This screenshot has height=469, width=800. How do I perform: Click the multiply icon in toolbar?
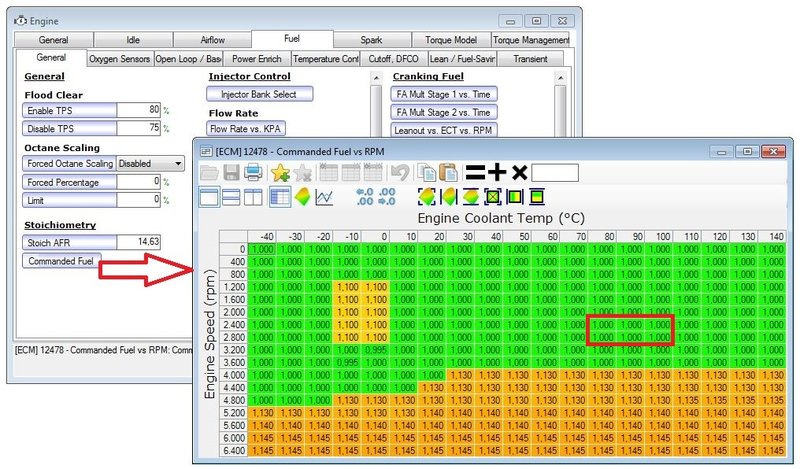(519, 173)
